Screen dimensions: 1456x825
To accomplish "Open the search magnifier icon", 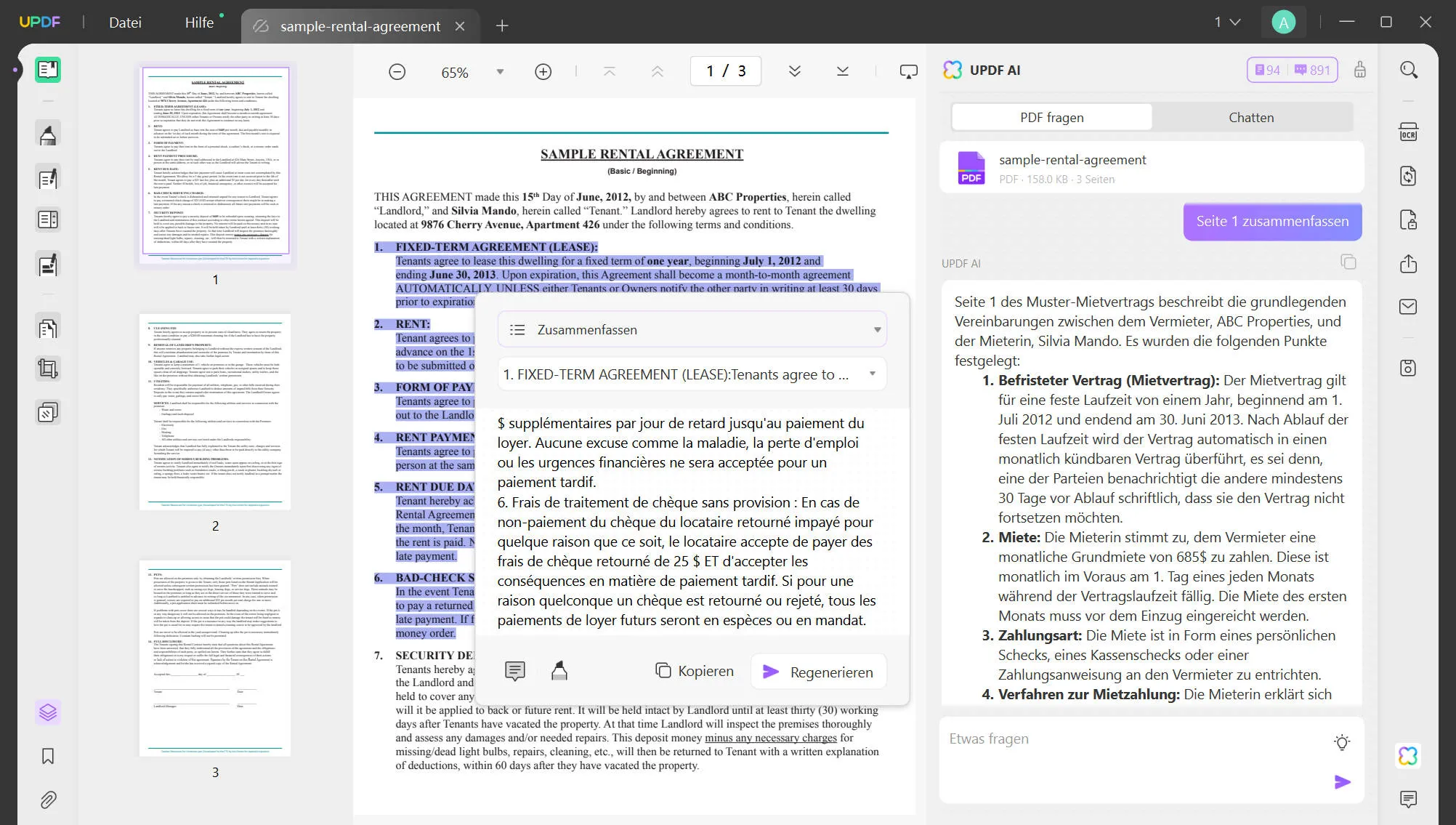I will 1408,71.
